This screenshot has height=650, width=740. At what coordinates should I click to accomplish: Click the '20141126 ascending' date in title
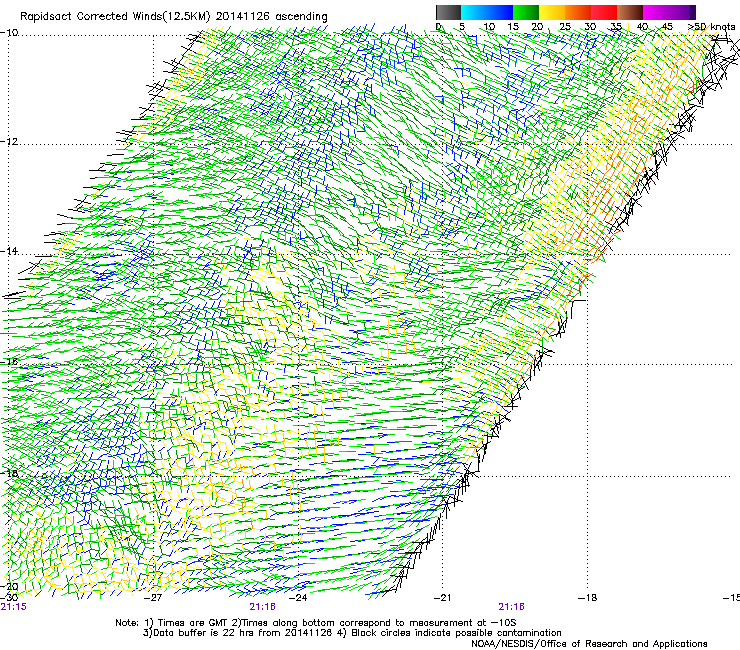(271, 17)
